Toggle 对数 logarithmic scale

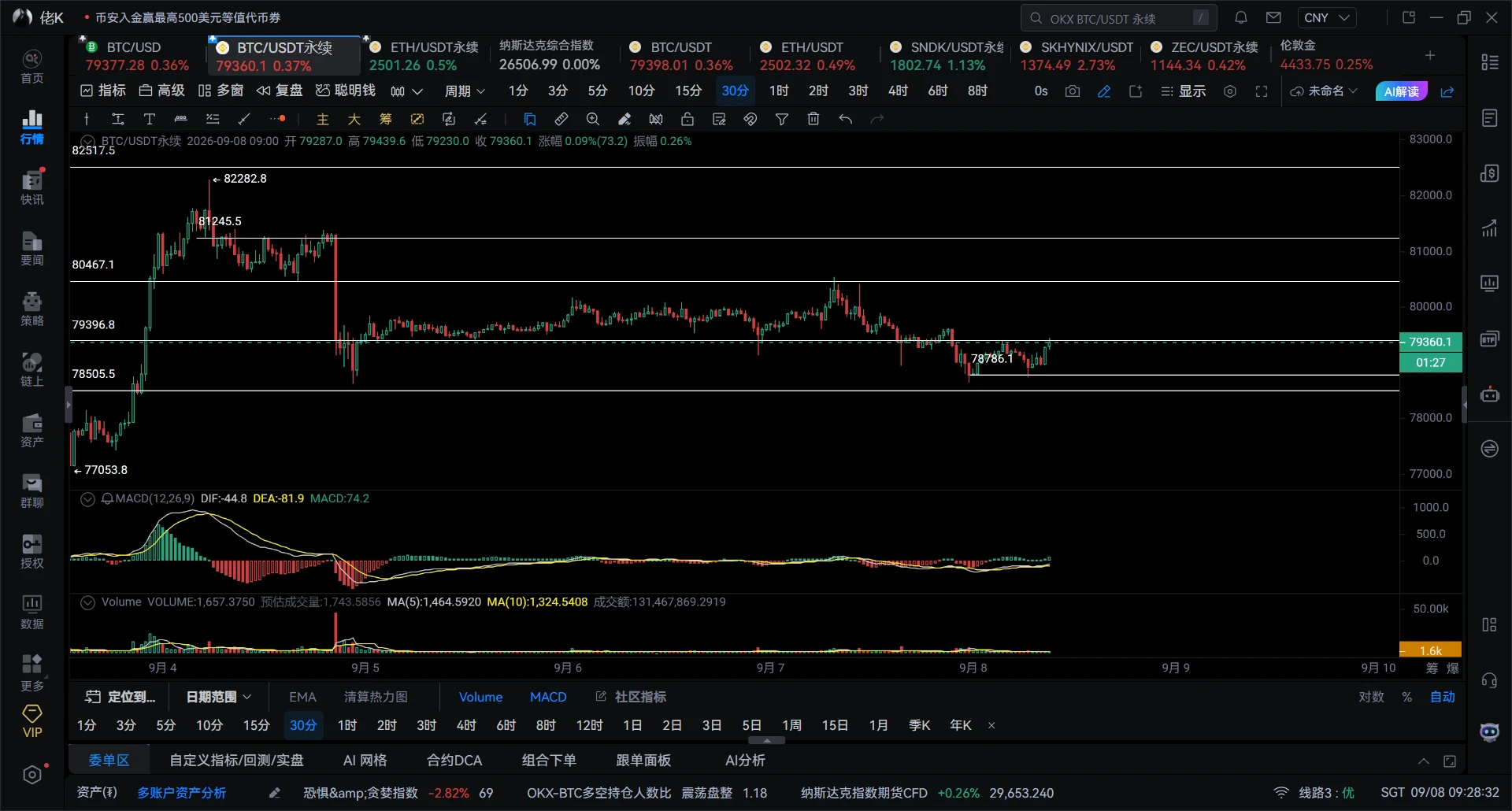[x=1371, y=697]
